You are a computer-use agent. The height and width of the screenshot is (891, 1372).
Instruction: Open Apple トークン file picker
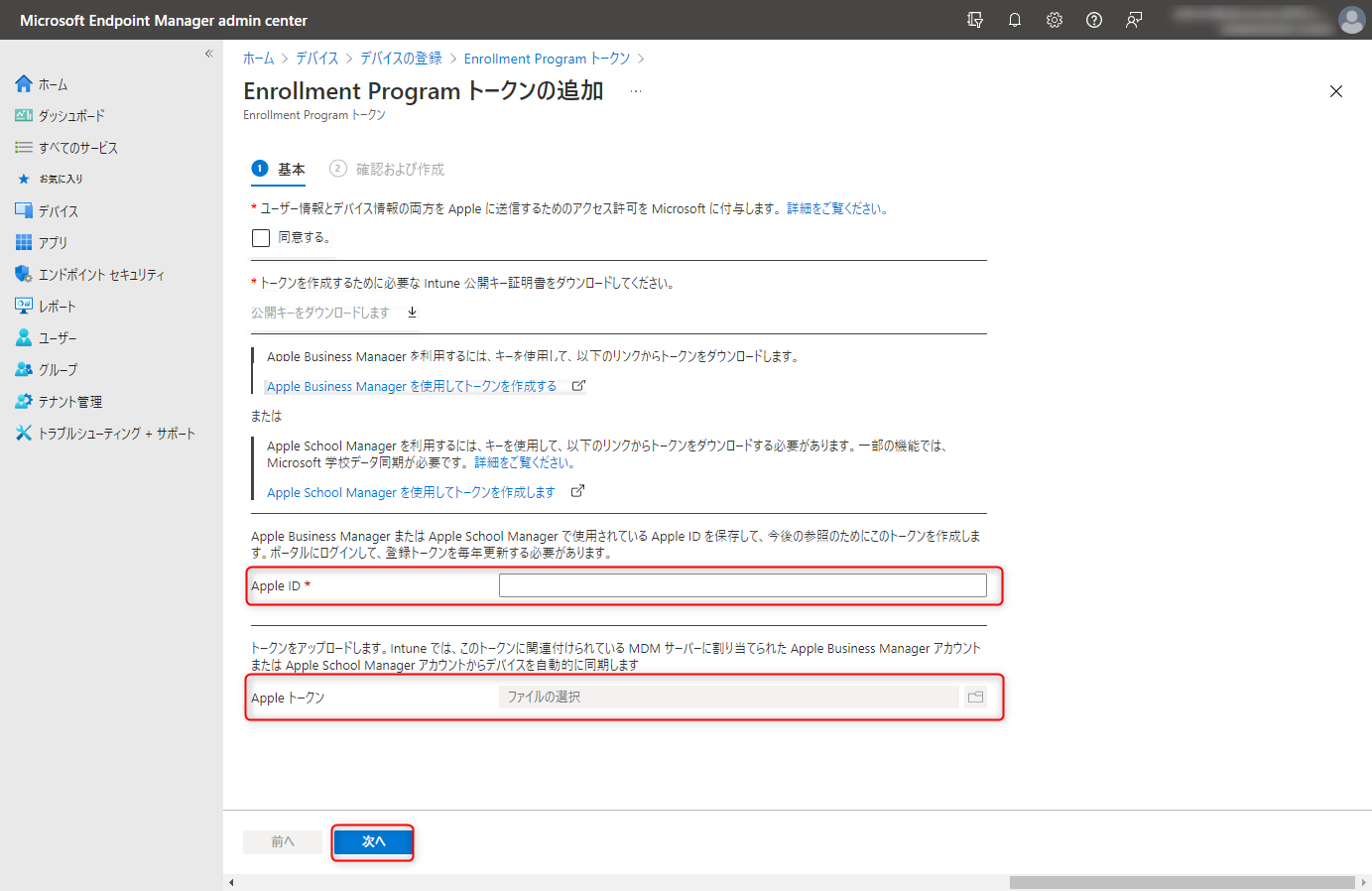[975, 697]
